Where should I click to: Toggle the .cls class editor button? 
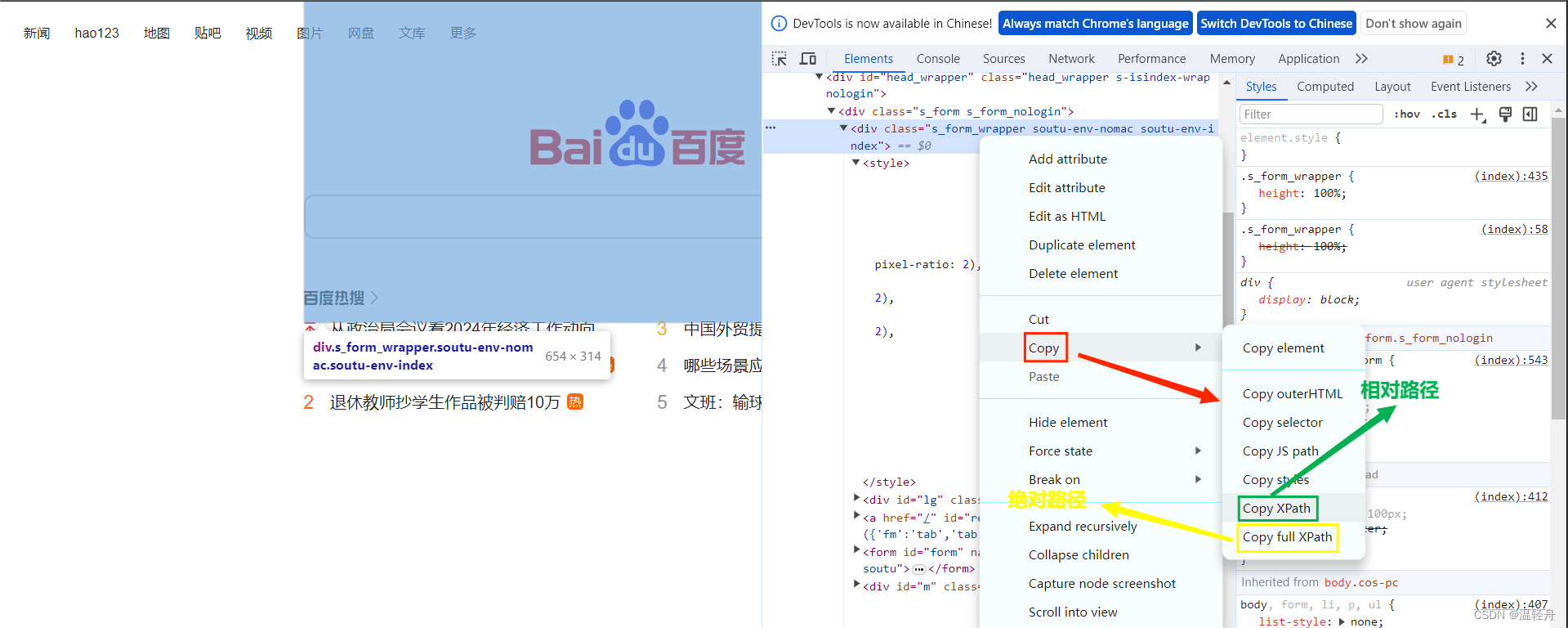(x=1445, y=114)
